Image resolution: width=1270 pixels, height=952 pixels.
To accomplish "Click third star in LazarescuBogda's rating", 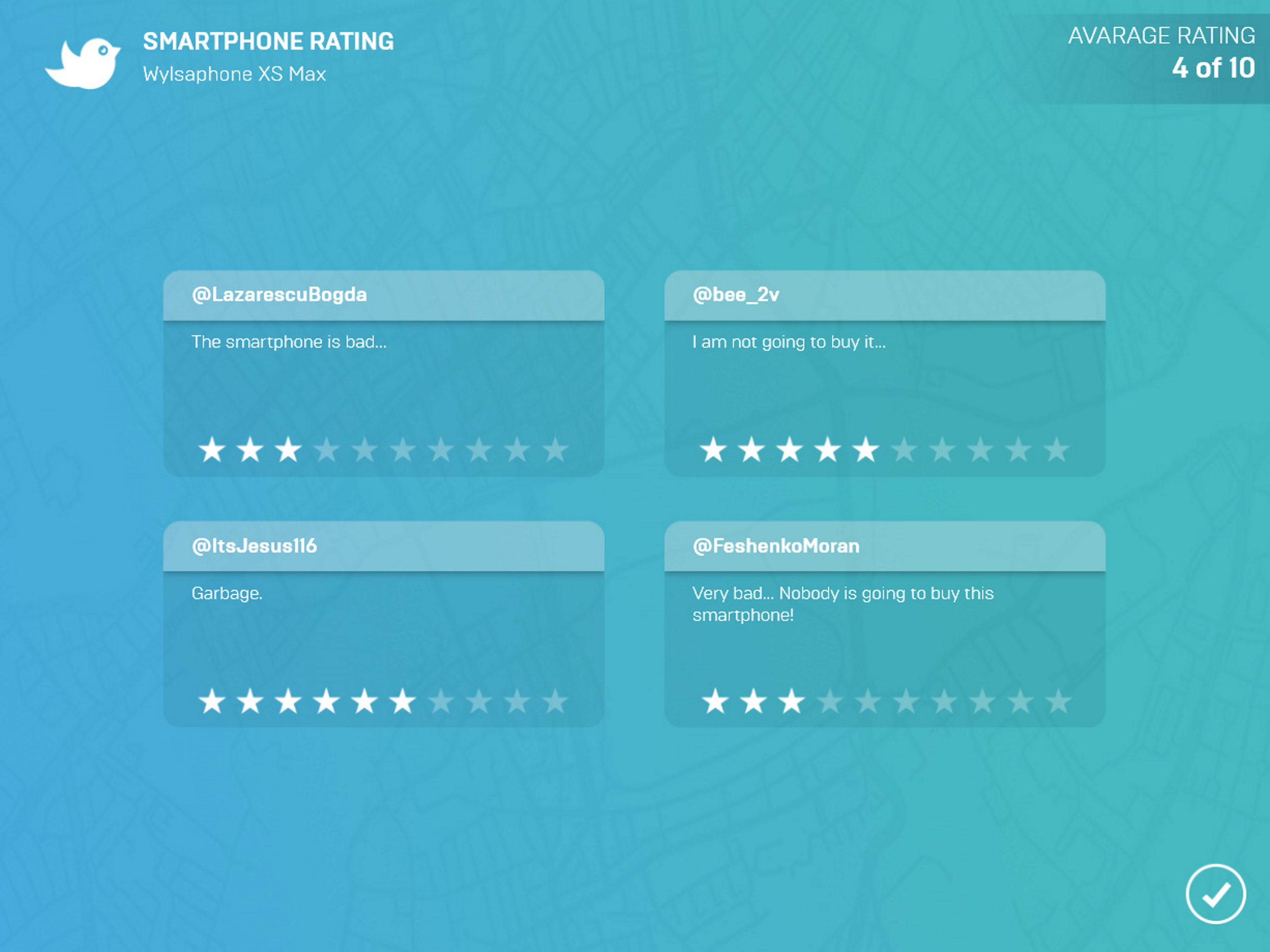I will [x=288, y=450].
